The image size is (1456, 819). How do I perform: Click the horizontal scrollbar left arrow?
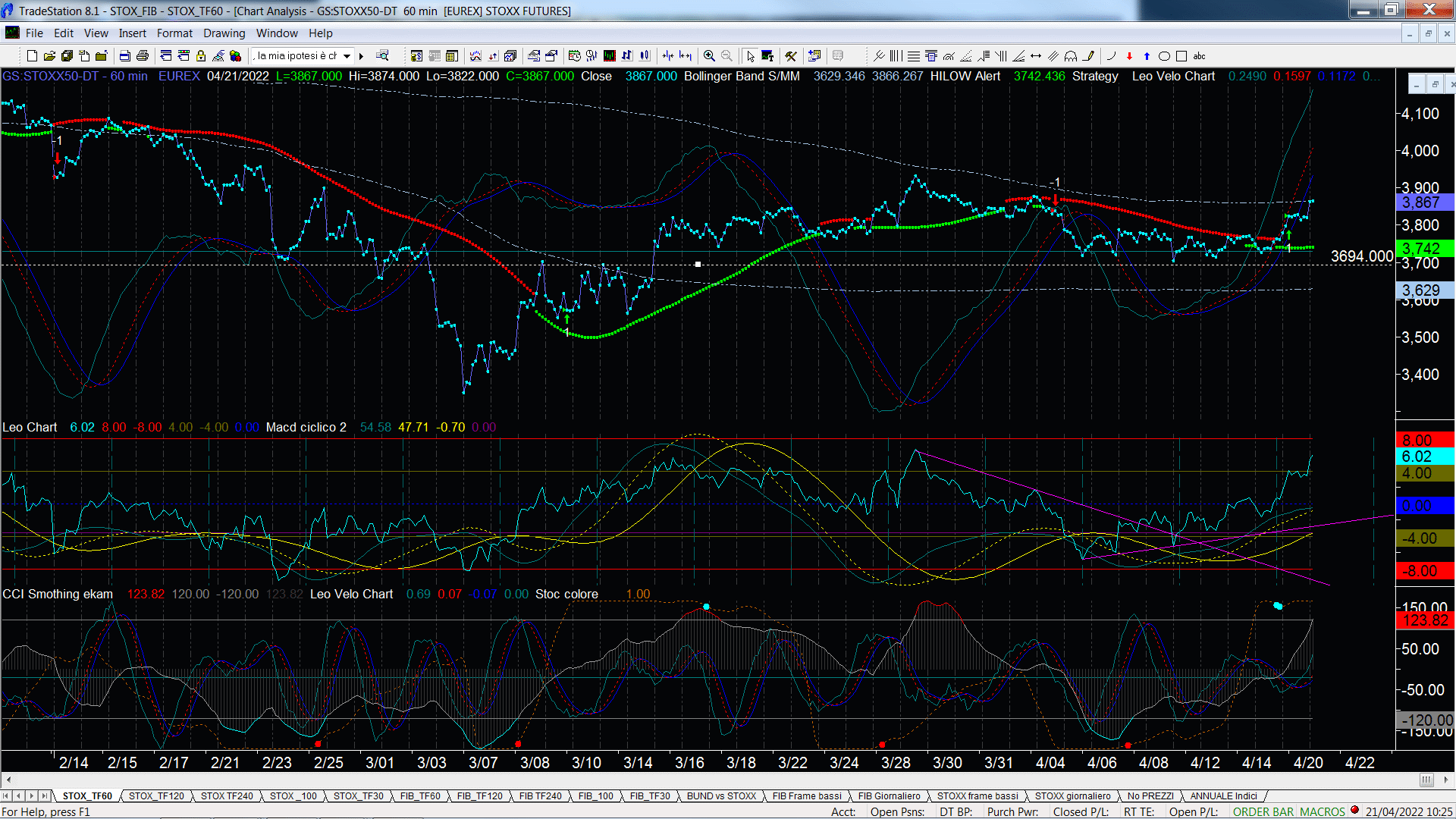coord(8,780)
